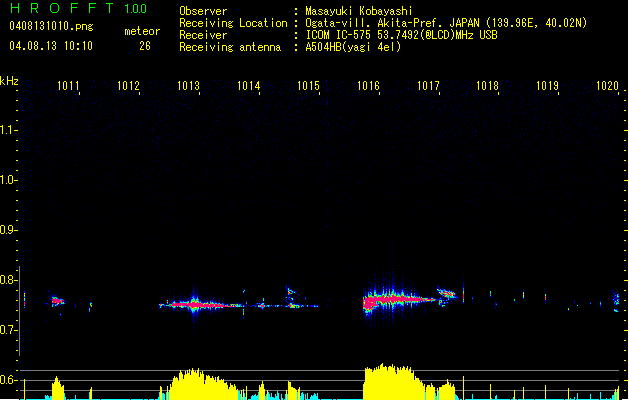Click the Receiving Location label

(233, 23)
